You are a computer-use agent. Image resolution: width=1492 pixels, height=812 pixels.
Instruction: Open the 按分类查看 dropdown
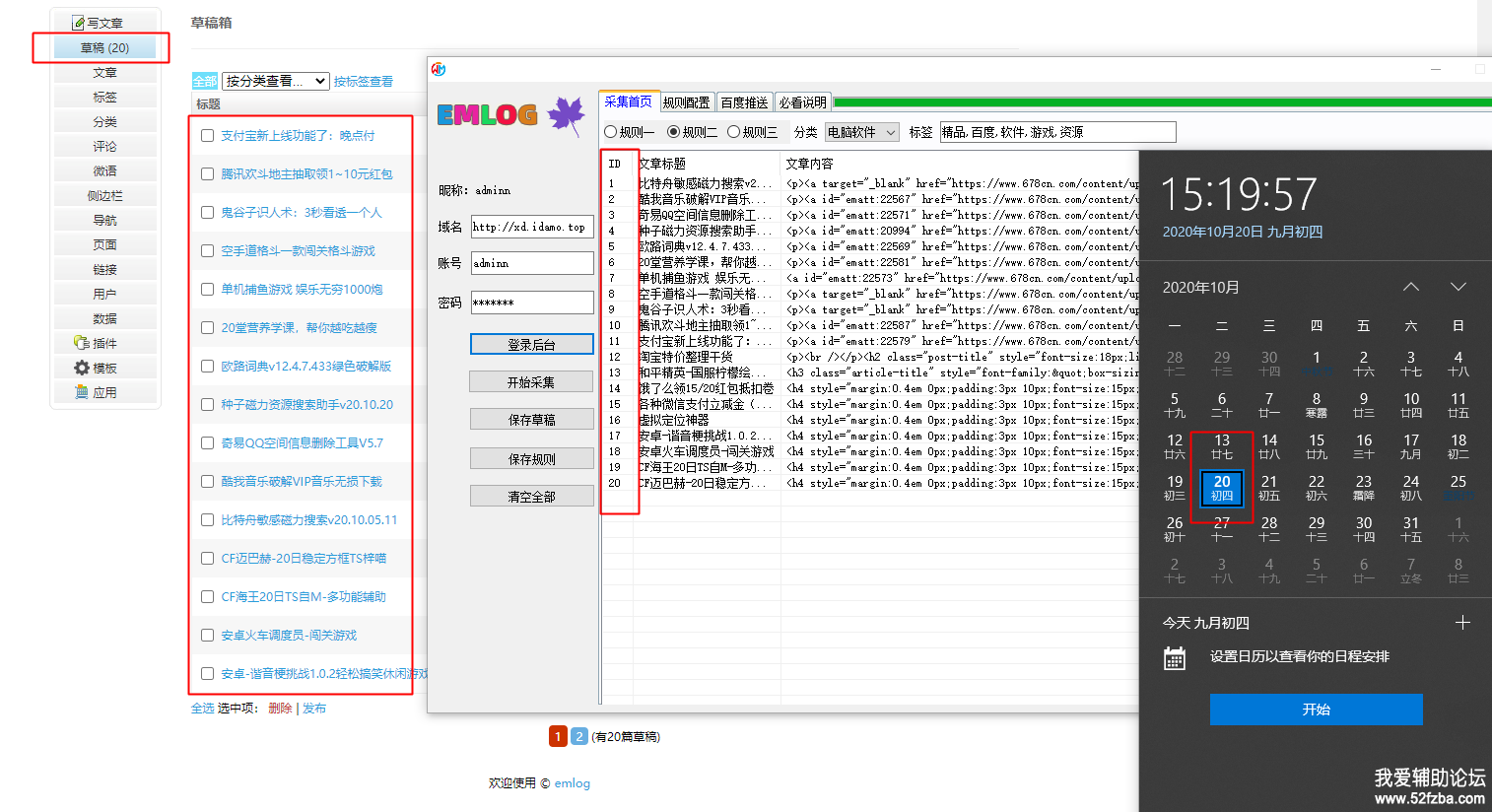[275, 81]
